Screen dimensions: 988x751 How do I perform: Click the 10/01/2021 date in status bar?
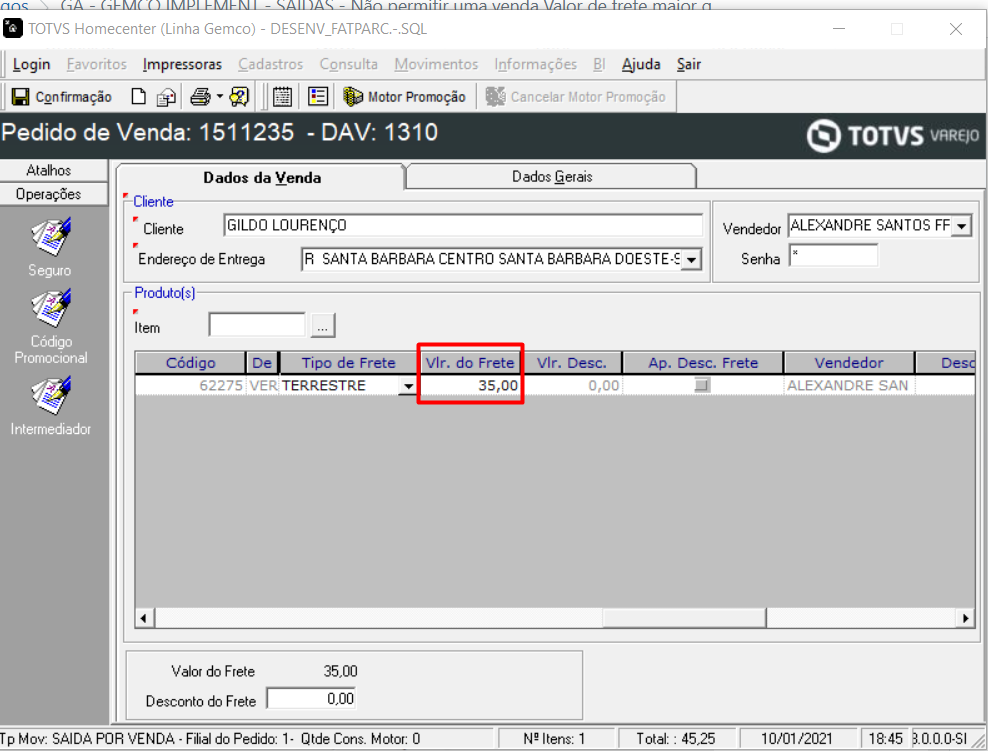tap(796, 738)
